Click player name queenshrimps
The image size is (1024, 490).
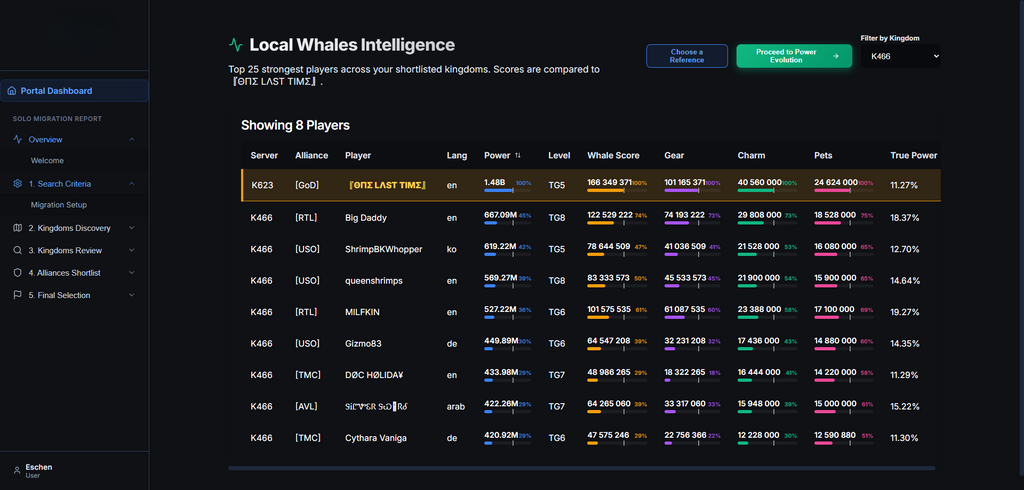374,280
